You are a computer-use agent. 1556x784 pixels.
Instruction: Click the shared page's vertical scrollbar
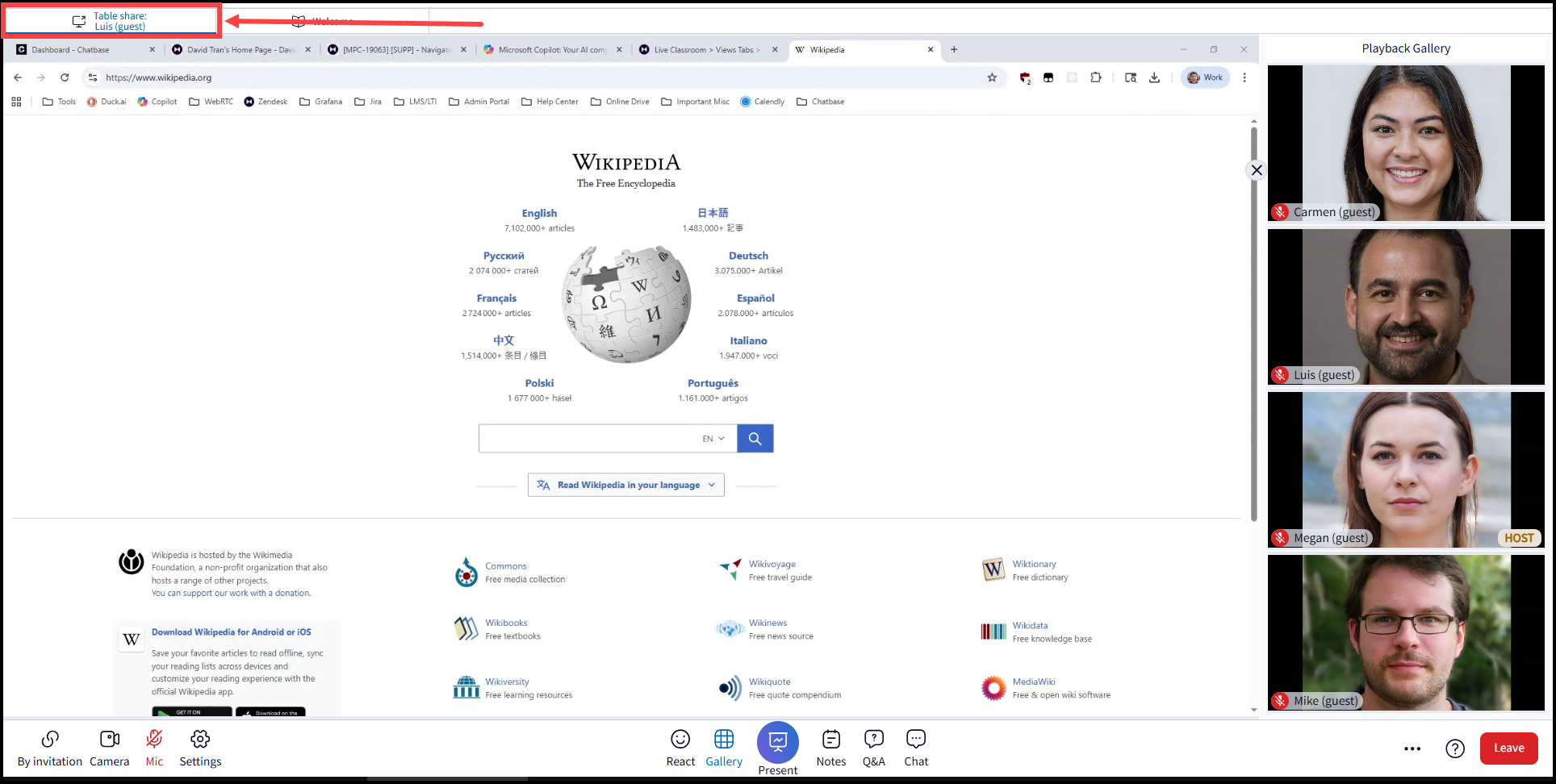coord(1253,323)
